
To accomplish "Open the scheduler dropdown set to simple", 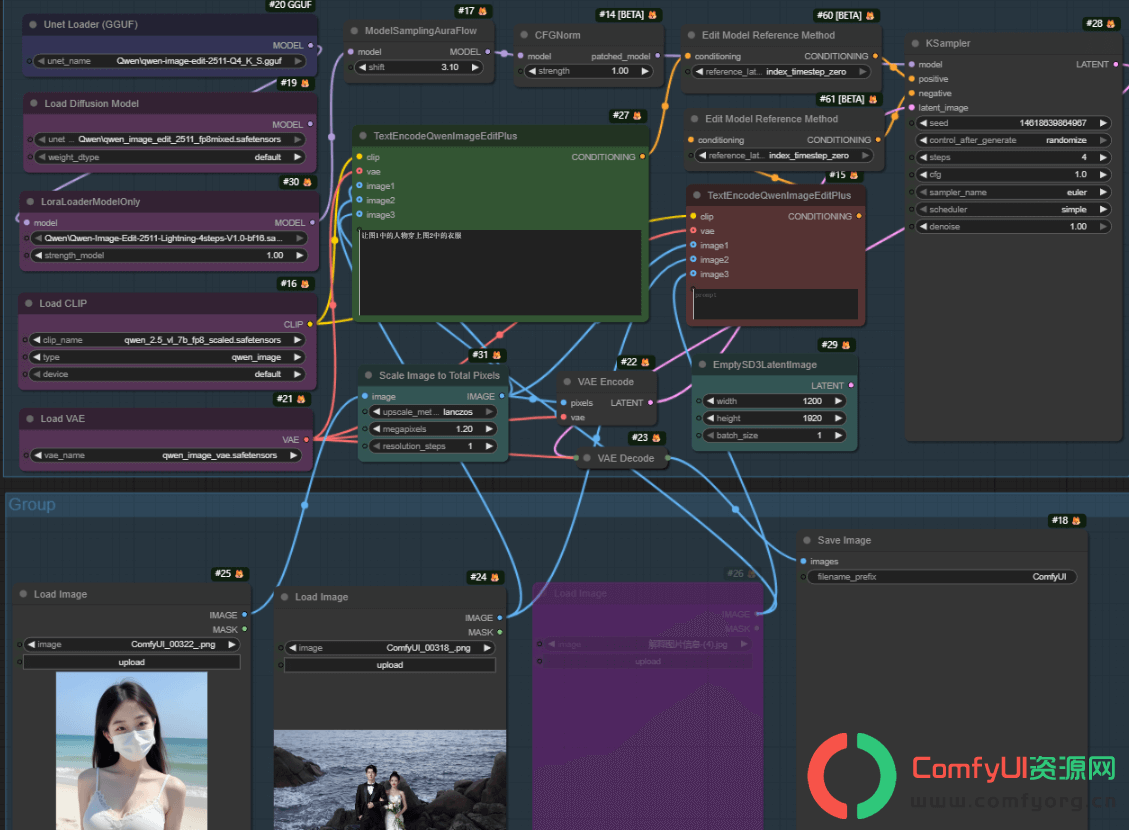I will (1014, 209).
